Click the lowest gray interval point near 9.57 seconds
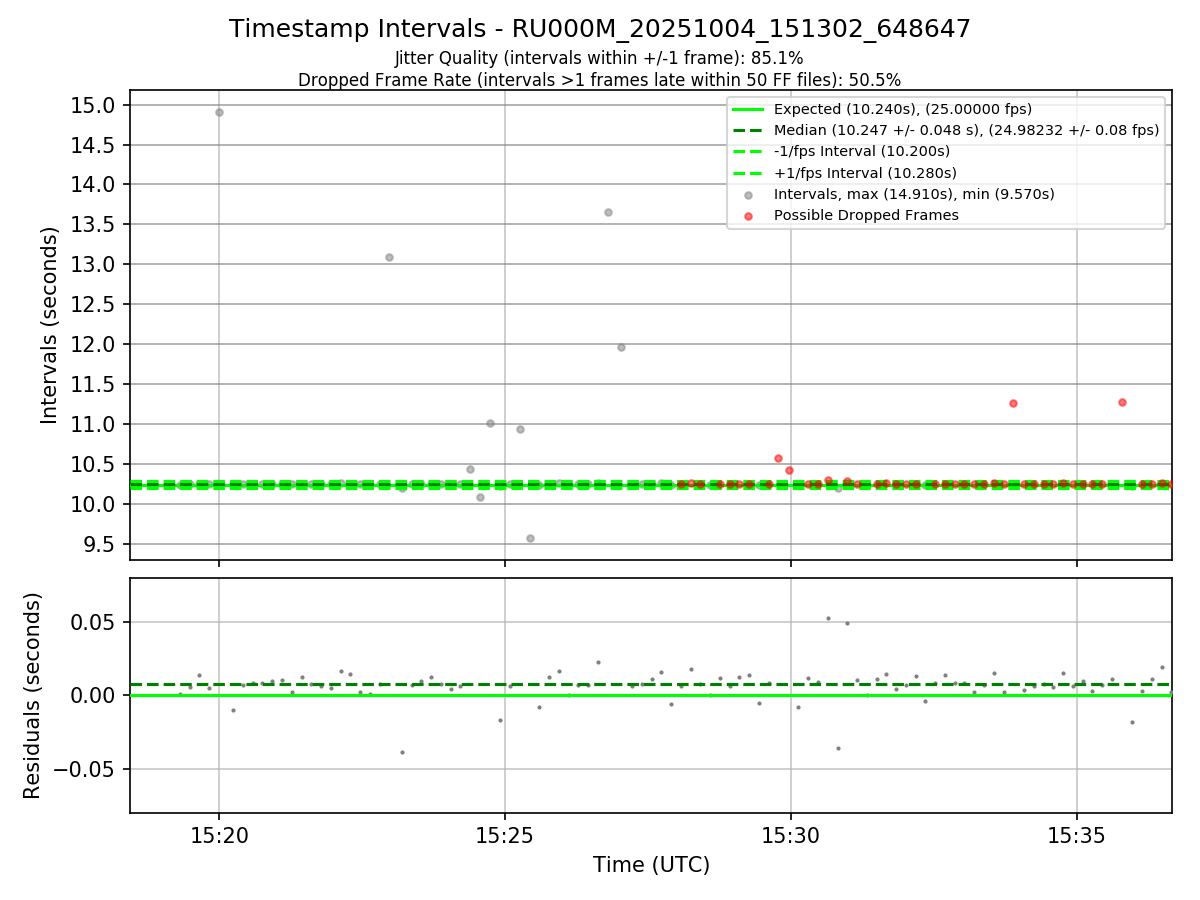1200x900 pixels. pos(530,538)
